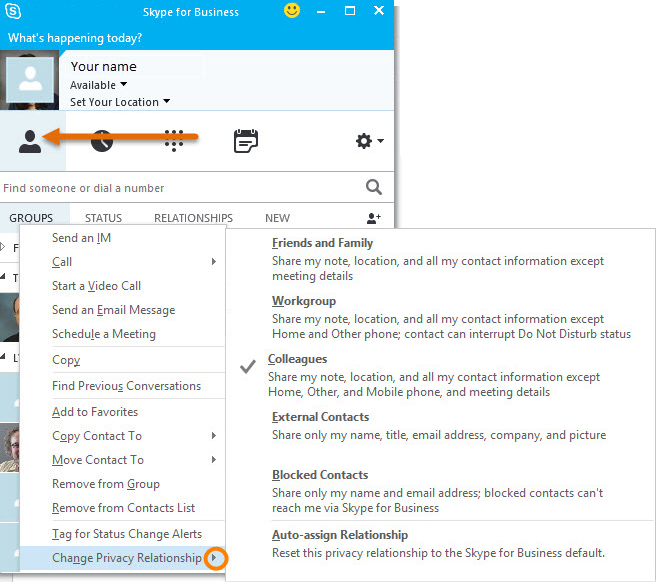The width and height of the screenshot is (656, 582).
Task: Set relationship to Blocked Contacts
Action: (x=320, y=475)
